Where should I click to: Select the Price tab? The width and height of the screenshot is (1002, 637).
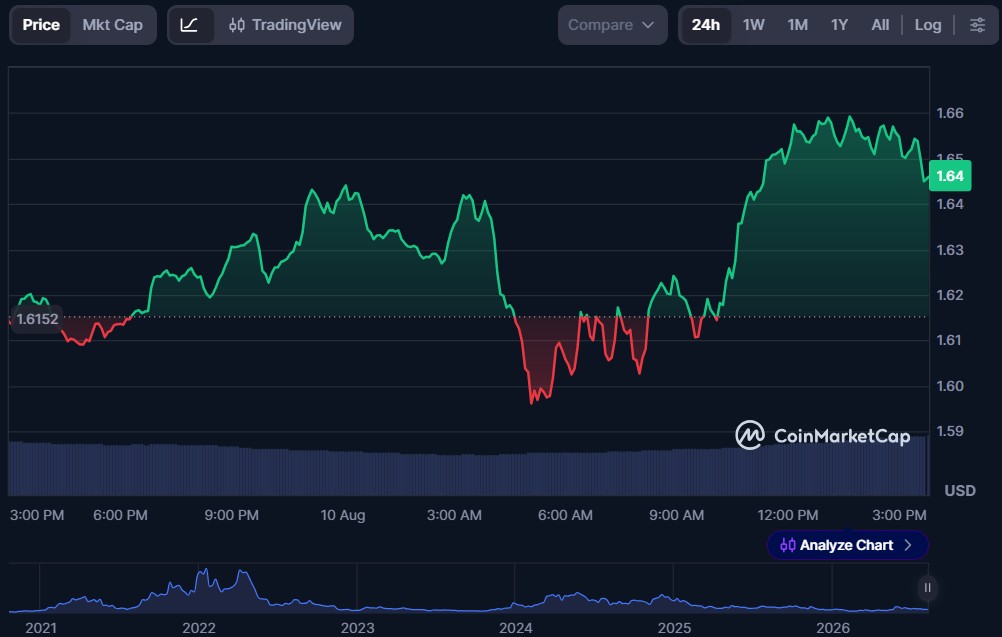(x=41, y=25)
